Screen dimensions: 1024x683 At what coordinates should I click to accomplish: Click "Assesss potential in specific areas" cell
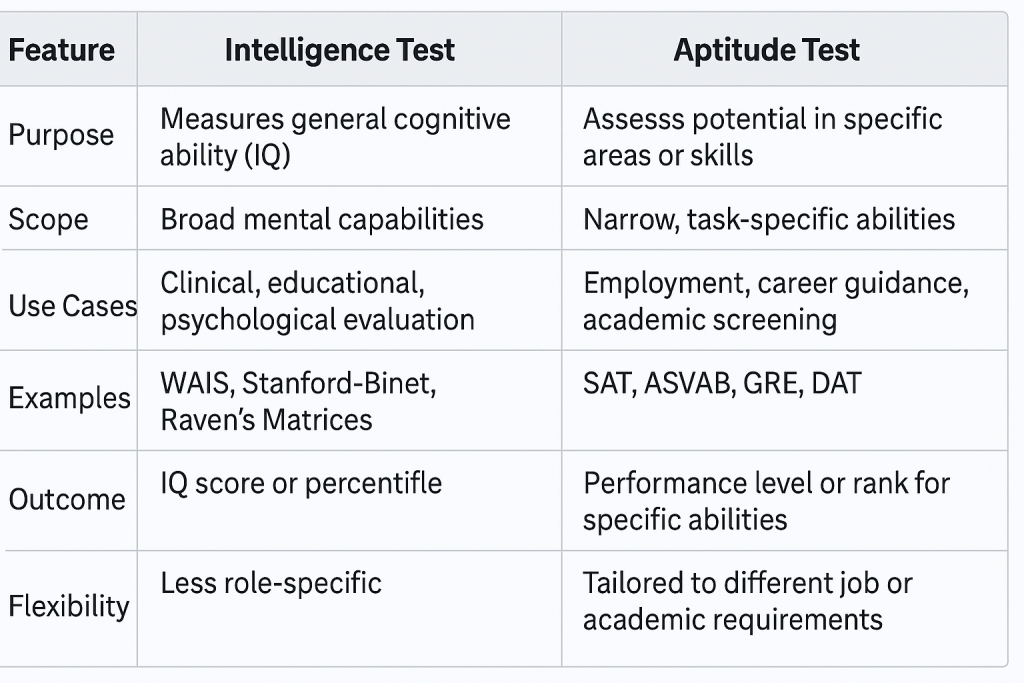(x=762, y=137)
